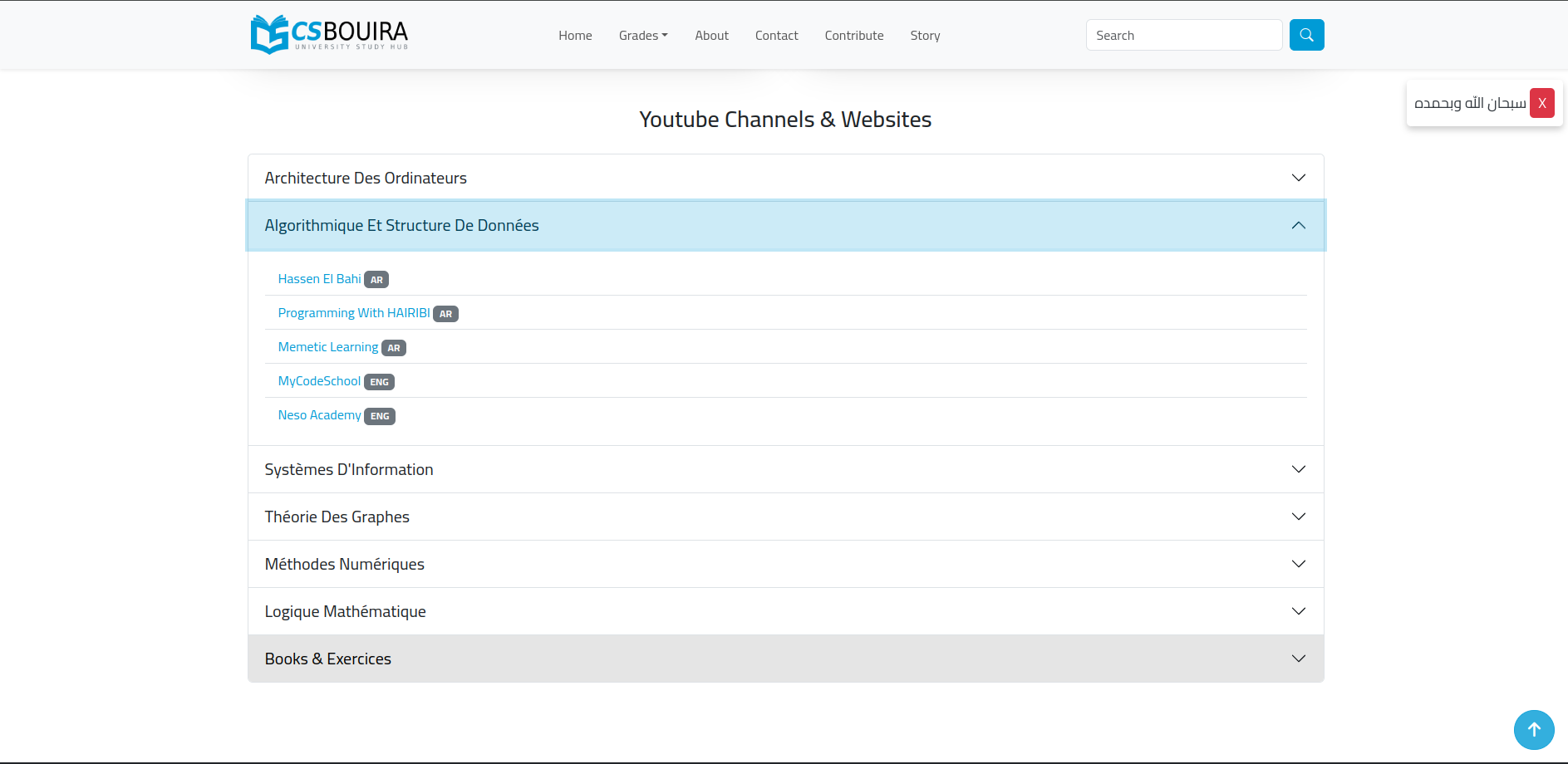Visit the MyCodeSchool channel link
Viewport: 1568px width, 764px height.
click(x=319, y=381)
